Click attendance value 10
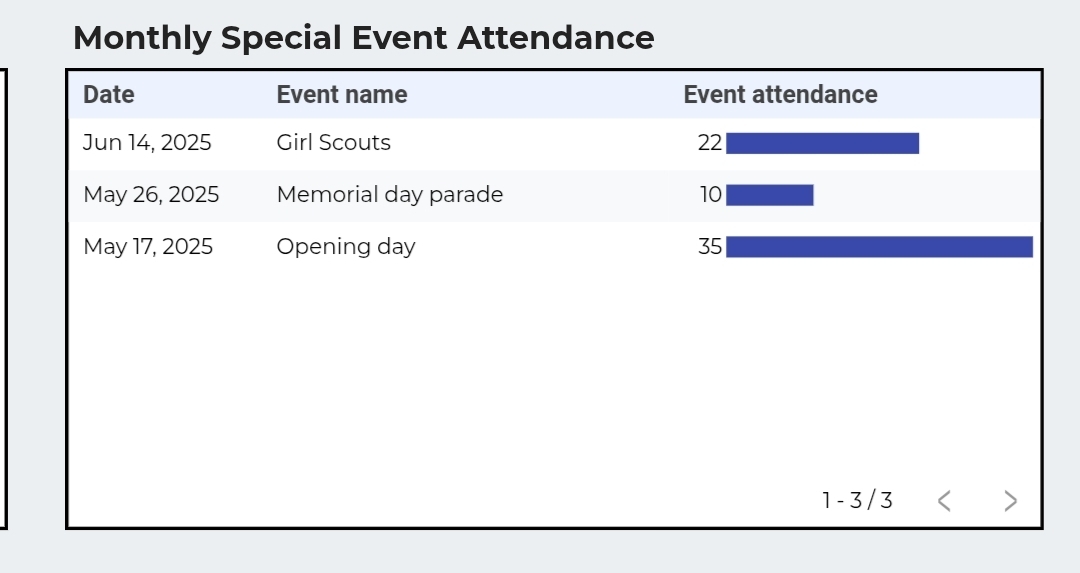This screenshot has width=1080, height=573. pyautogui.click(x=711, y=195)
